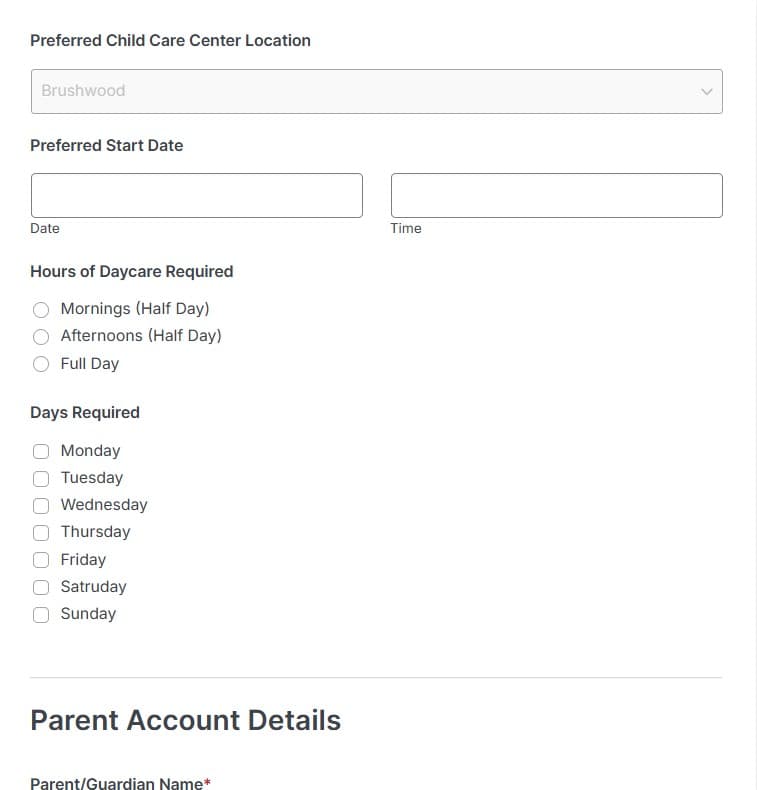Choose the Full Day radio option
Viewport: 757px width, 790px height.
41,364
